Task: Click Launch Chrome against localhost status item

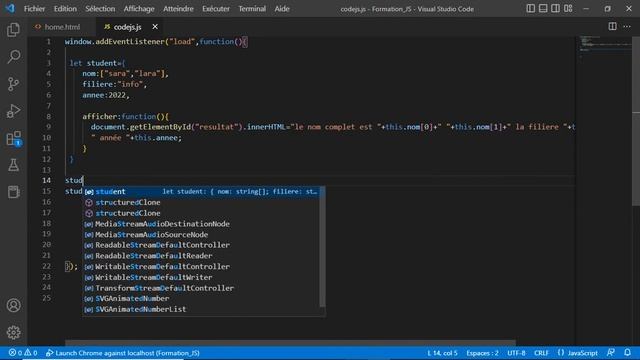Action: pos(122,353)
